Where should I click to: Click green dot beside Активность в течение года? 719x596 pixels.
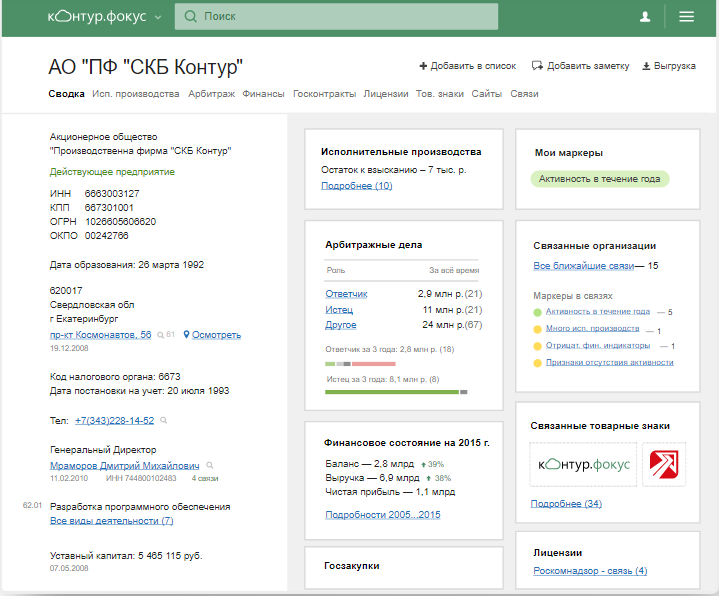[x=538, y=313]
